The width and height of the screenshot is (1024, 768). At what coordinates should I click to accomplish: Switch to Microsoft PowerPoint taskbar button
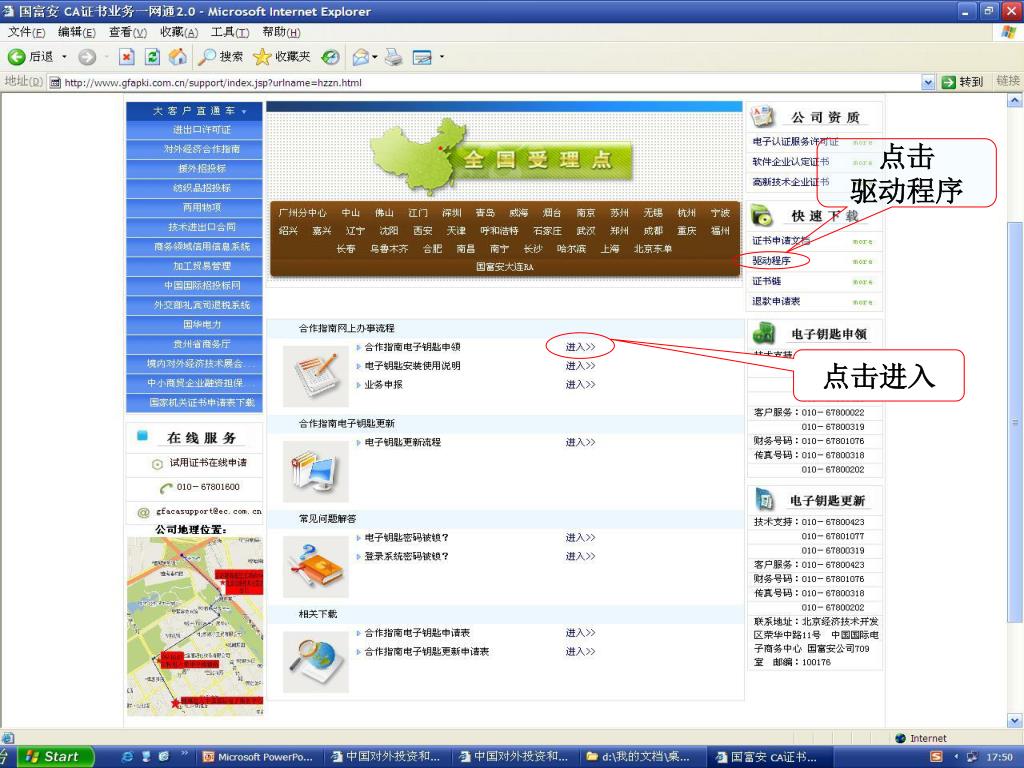[259, 756]
